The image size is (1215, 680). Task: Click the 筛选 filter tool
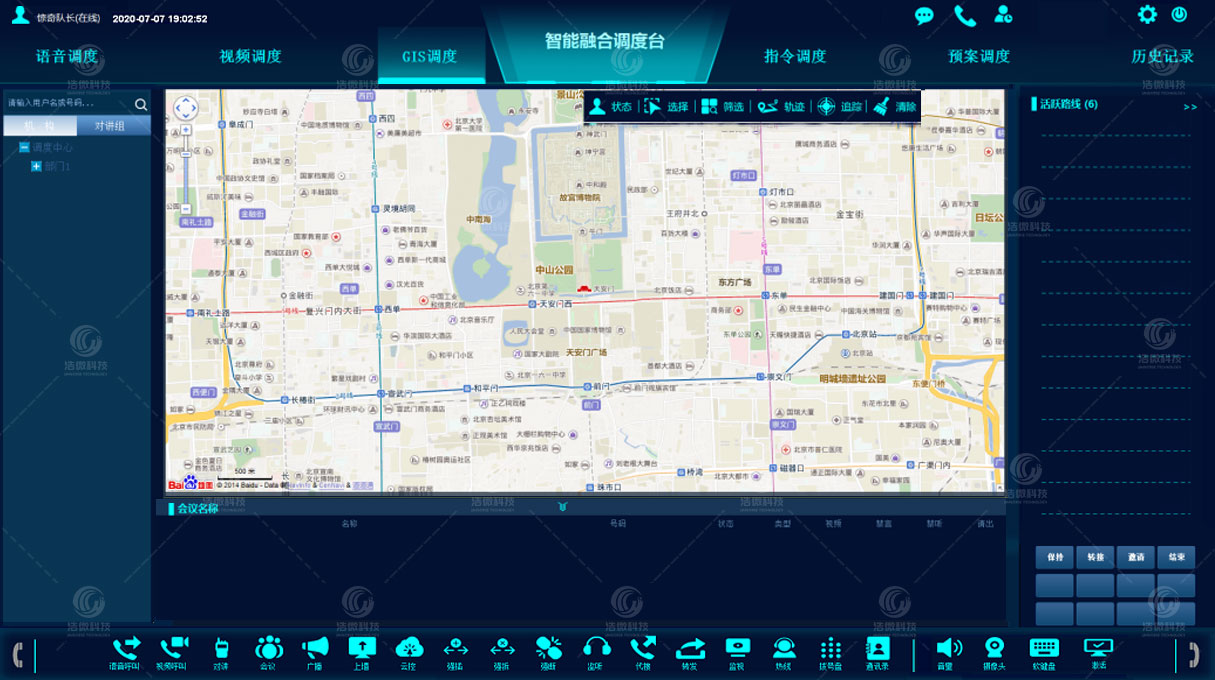point(722,106)
